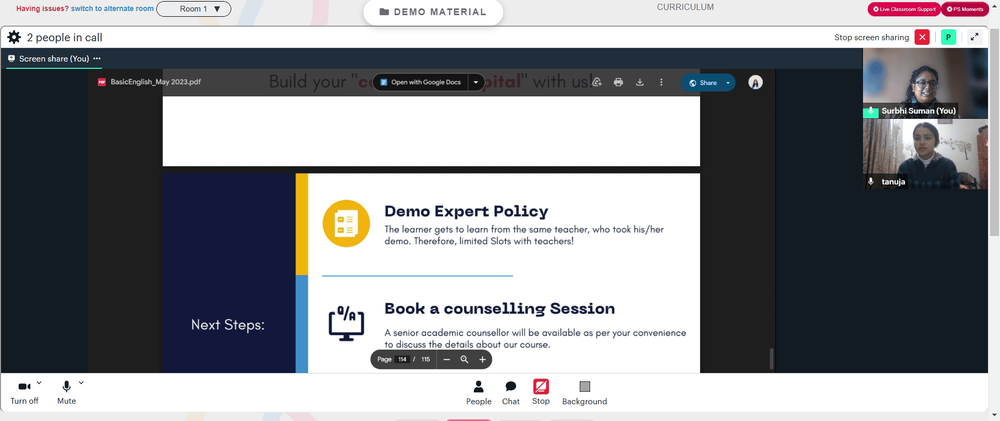Open call settings gear icon
Image resolution: width=1000 pixels, height=421 pixels.
tap(14, 37)
